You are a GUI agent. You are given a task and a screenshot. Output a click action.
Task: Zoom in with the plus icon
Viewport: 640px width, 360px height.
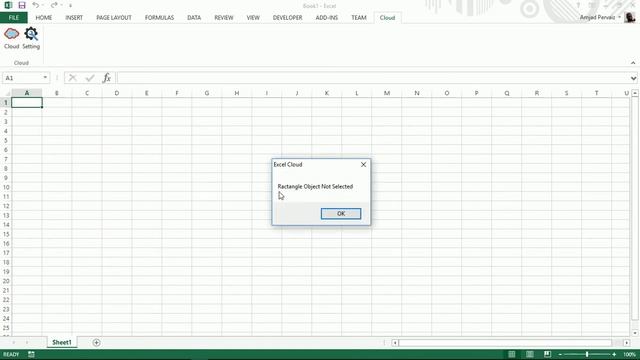point(614,355)
